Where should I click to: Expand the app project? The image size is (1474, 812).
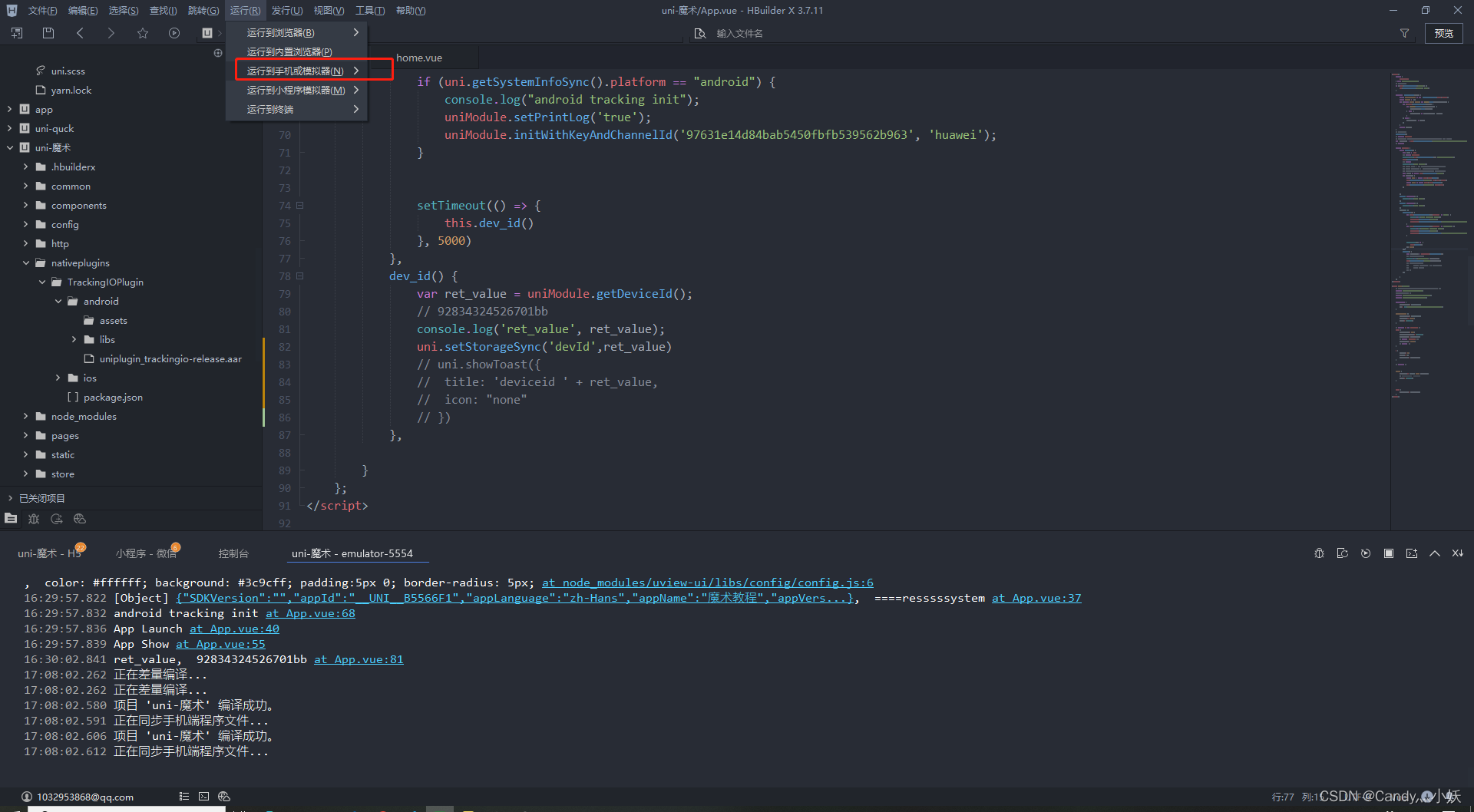[9, 109]
